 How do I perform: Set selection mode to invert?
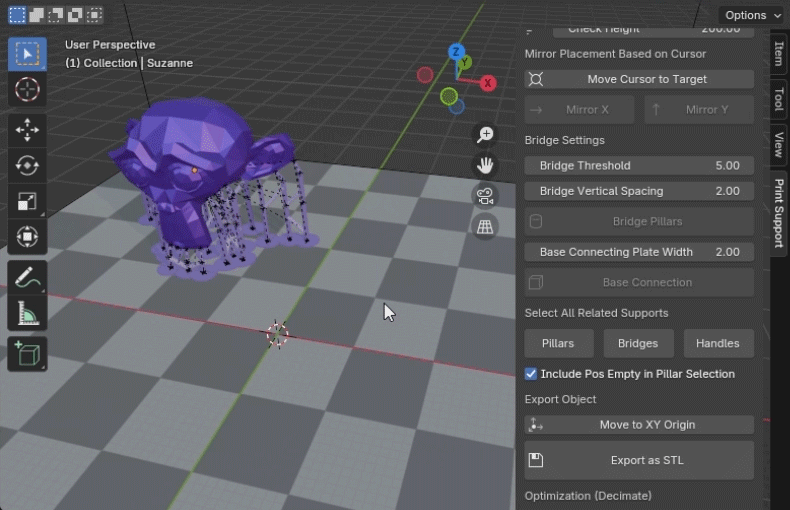pos(75,15)
